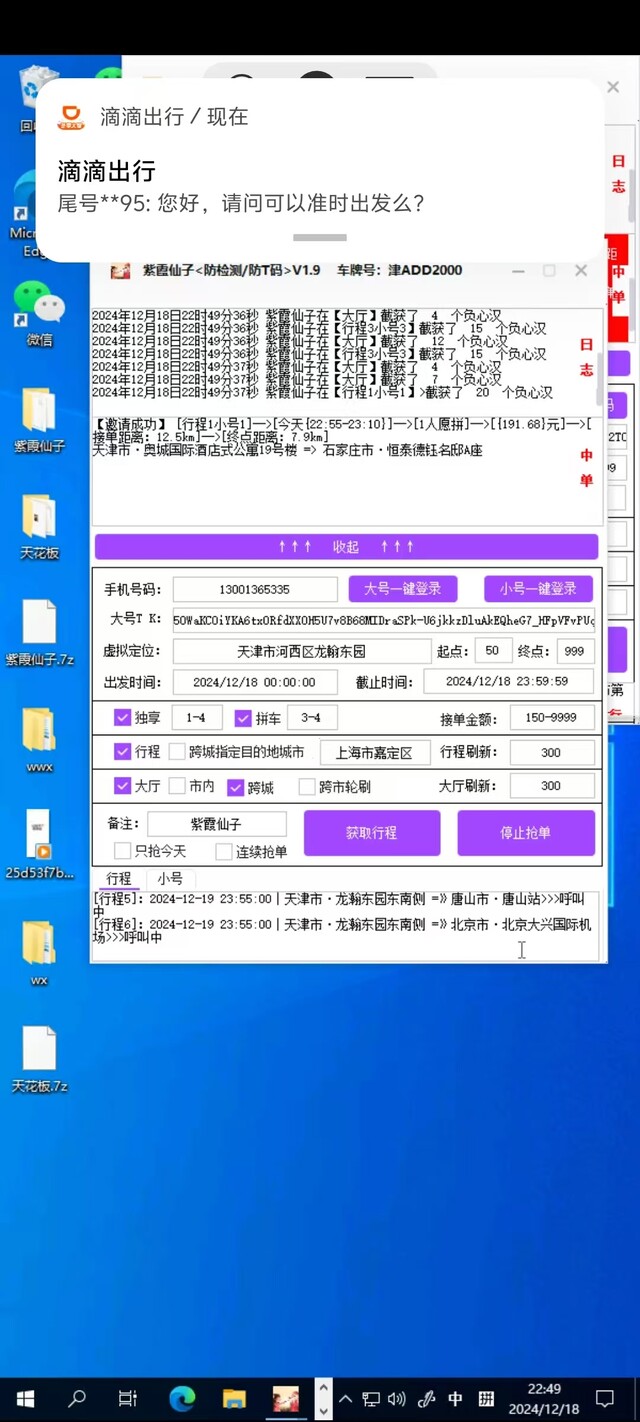Open the wx folder on desktop
Viewport: 640px width, 1422px height.
pyautogui.click(x=38, y=953)
